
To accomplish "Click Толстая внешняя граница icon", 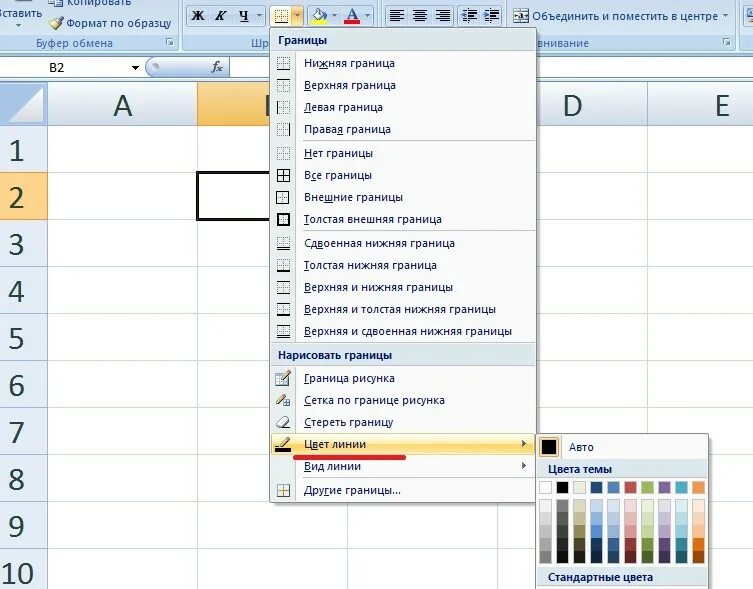I will point(283,220).
